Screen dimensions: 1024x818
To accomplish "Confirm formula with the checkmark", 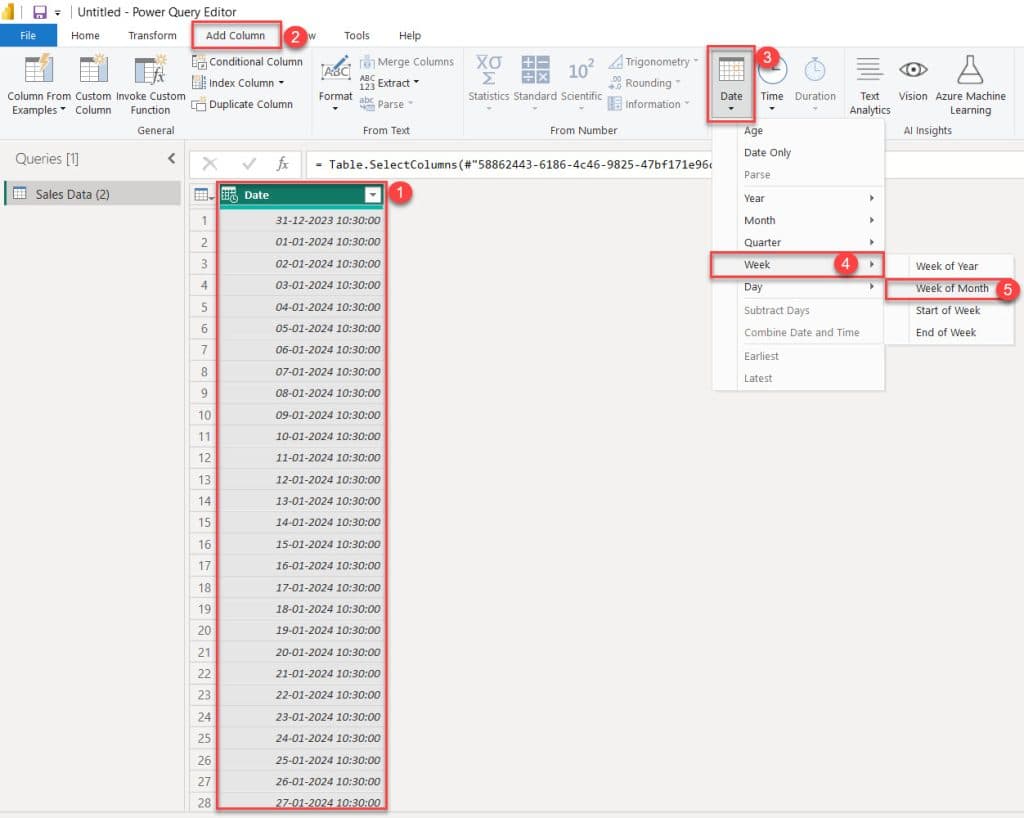I will tap(249, 164).
